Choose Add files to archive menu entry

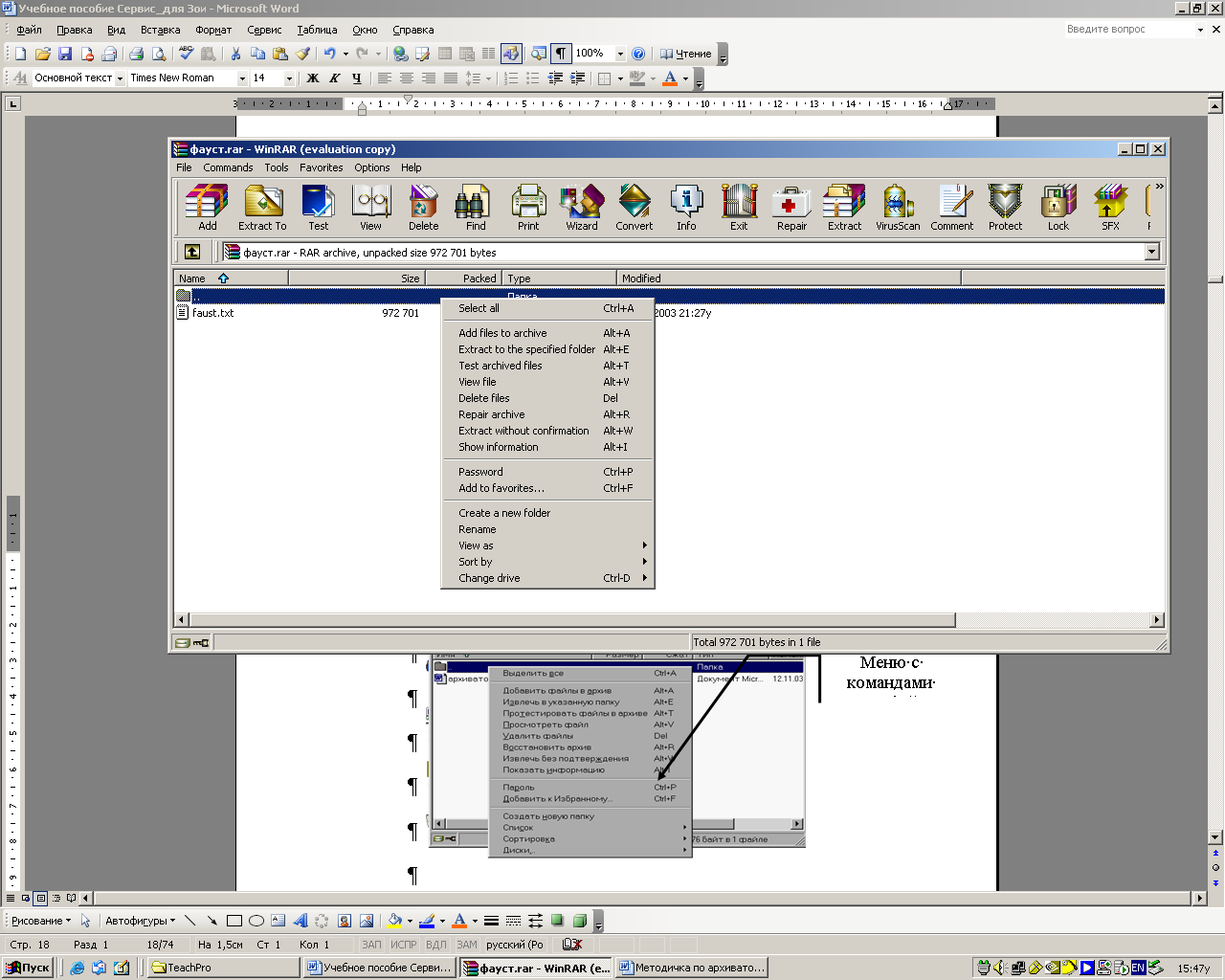(x=547, y=333)
